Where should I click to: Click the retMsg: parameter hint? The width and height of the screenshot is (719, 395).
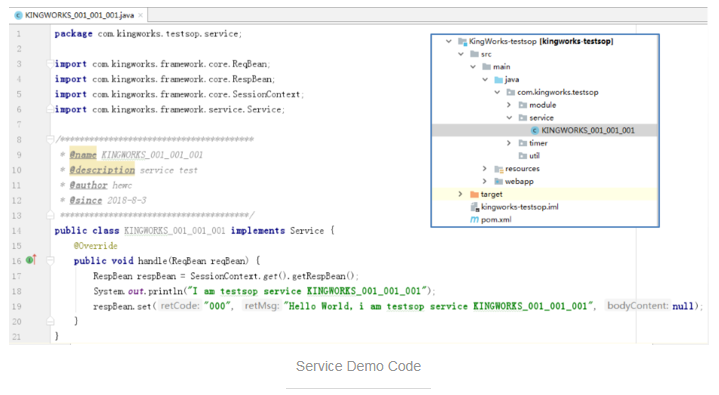262,306
